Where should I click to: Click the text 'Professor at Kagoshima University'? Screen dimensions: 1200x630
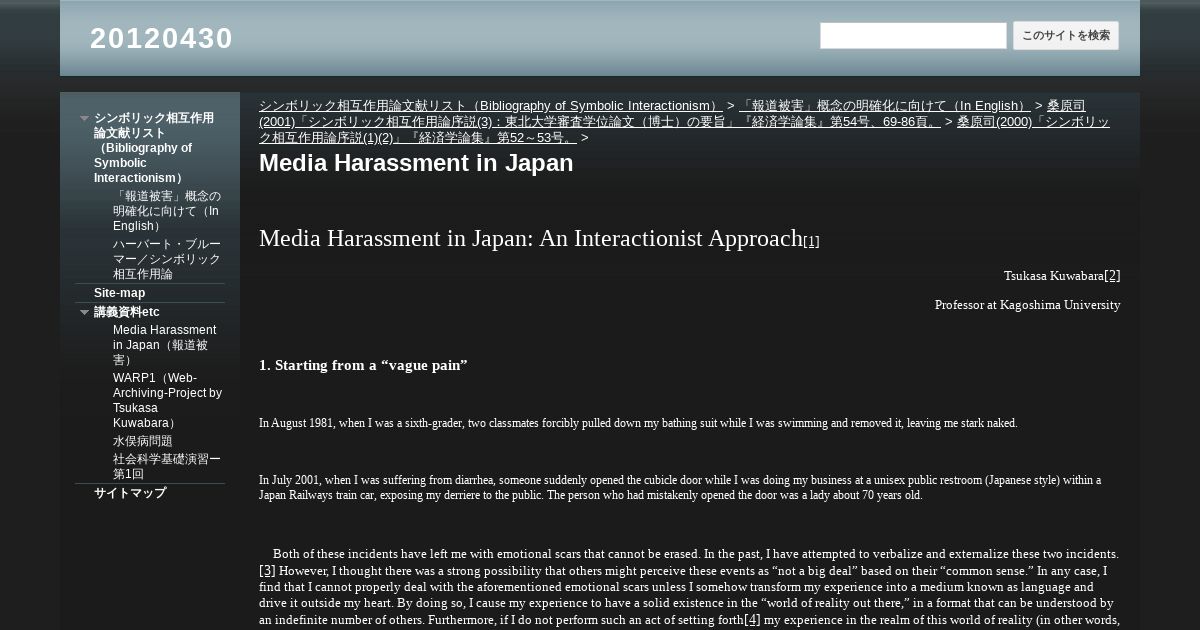pyautogui.click(x=1027, y=305)
